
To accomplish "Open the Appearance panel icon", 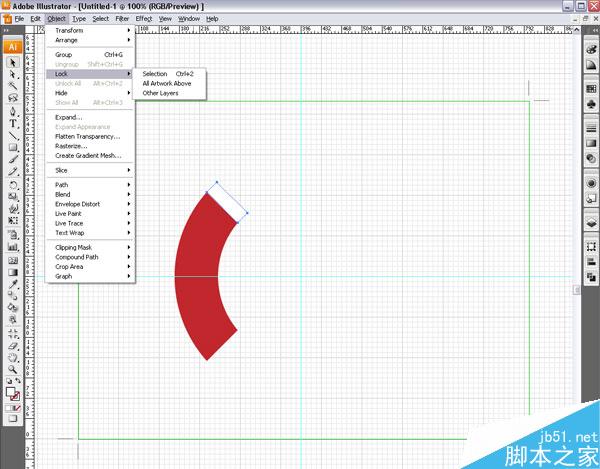I will point(591,183).
